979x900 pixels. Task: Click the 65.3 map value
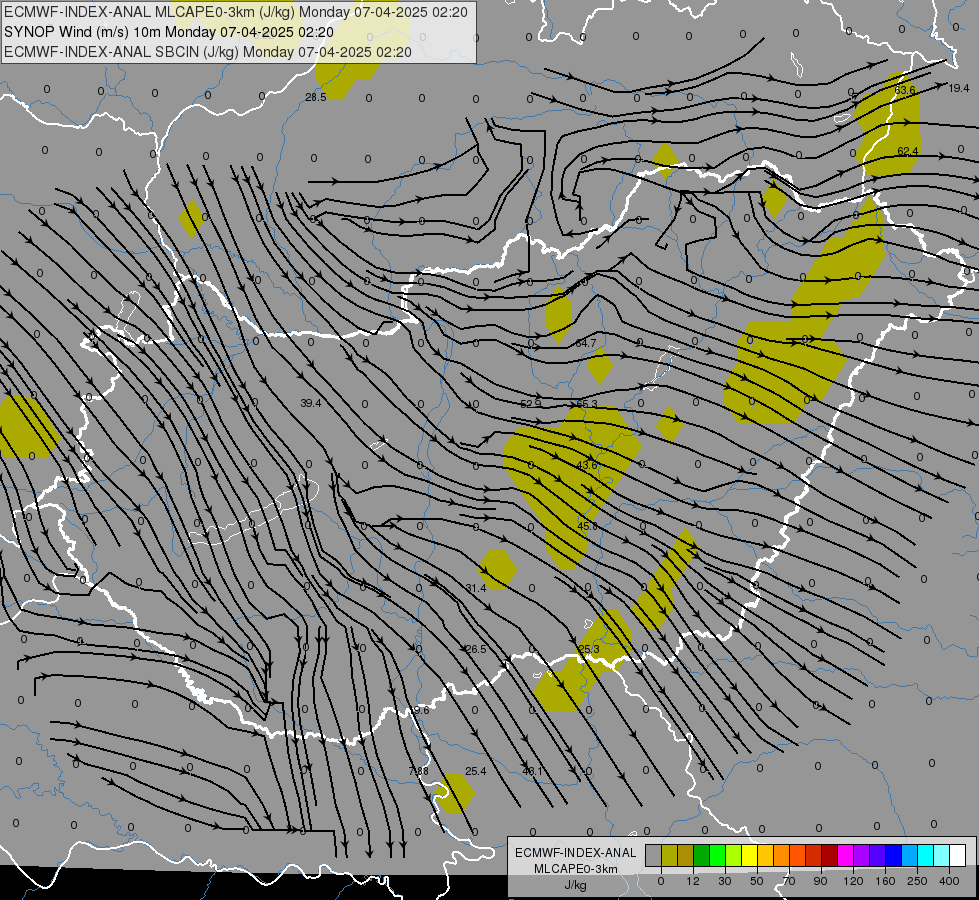click(x=587, y=403)
